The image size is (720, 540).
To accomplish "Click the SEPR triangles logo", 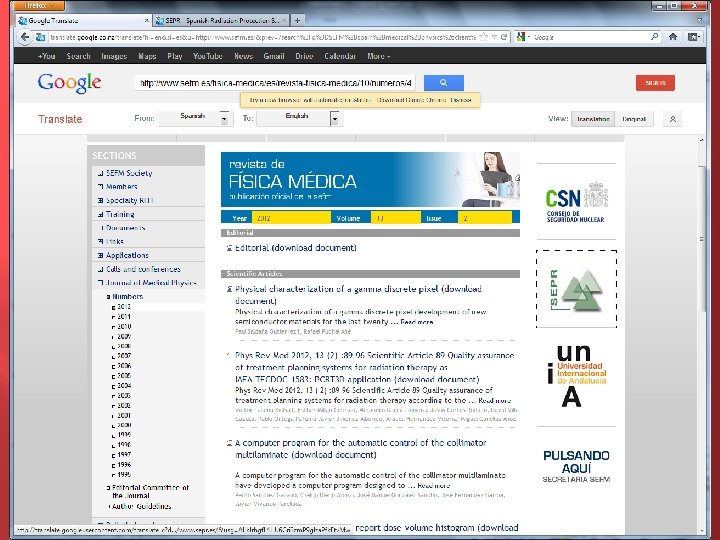I will [x=576, y=289].
